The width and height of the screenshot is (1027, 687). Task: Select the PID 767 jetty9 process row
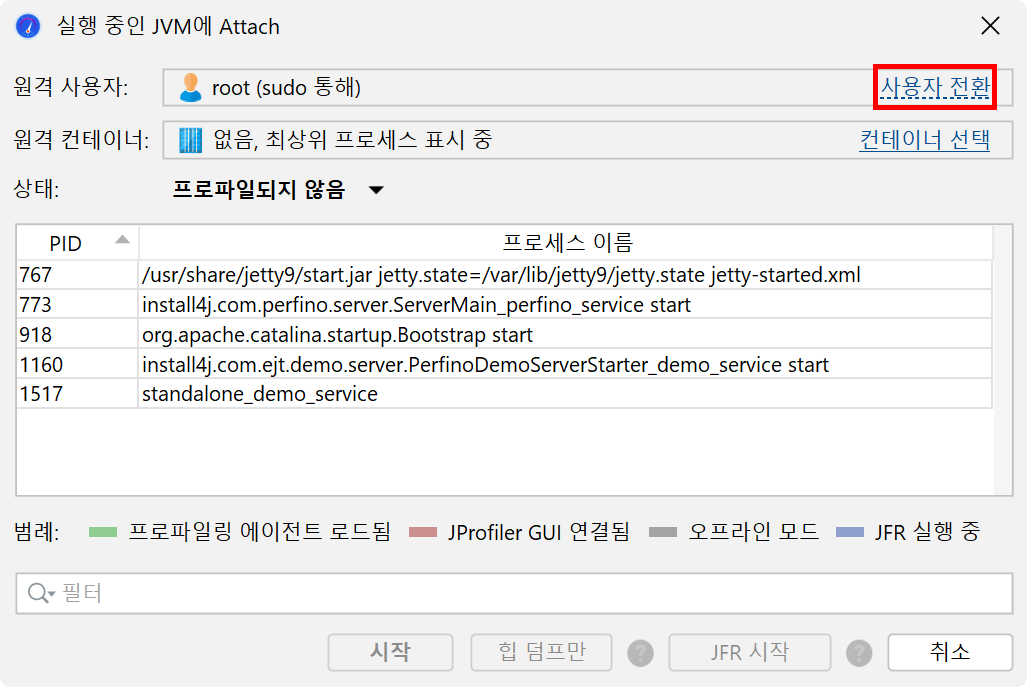click(x=504, y=275)
